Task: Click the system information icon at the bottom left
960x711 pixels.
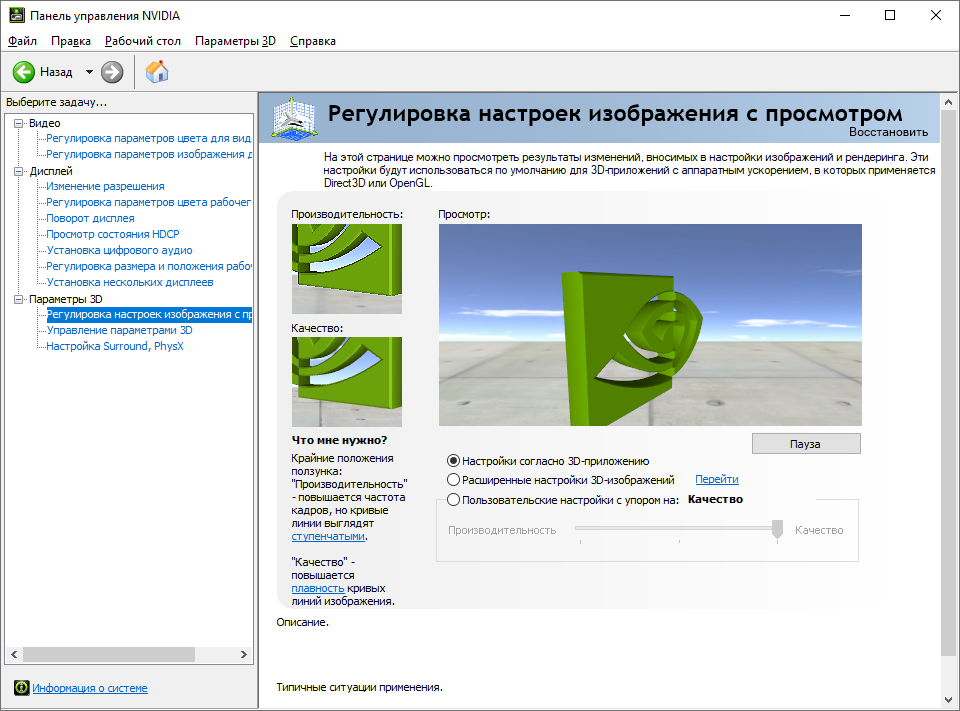Action: click(21, 688)
